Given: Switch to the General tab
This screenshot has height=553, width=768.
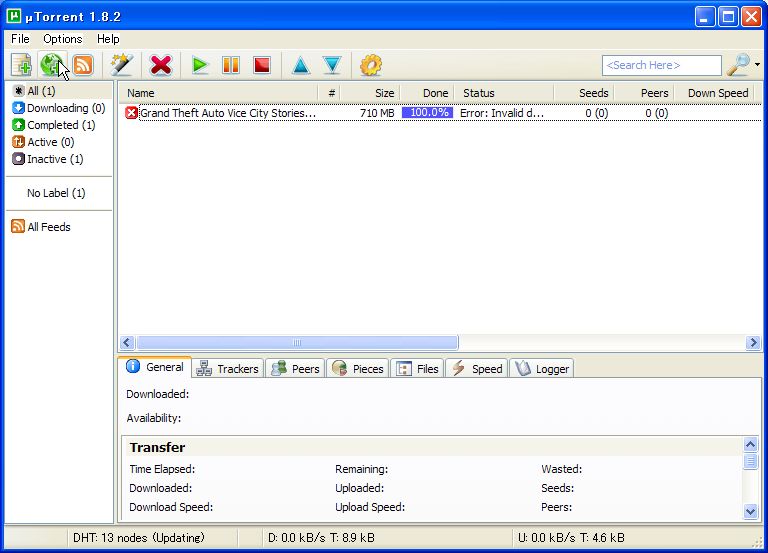Looking at the screenshot, I should tap(155, 367).
